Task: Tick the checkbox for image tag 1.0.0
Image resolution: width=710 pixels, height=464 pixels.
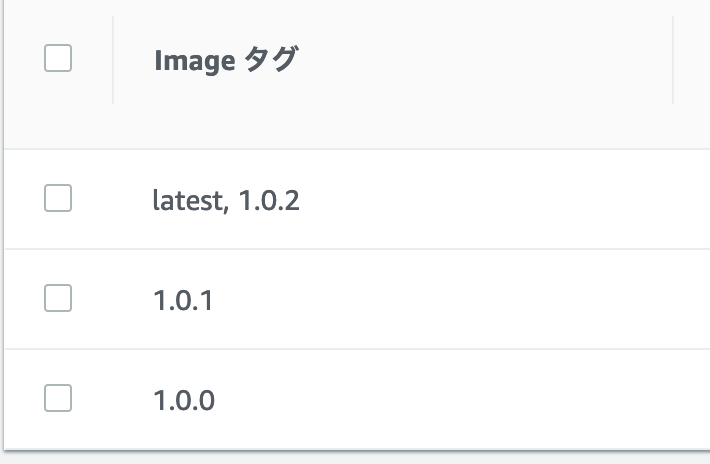Action: 58,398
